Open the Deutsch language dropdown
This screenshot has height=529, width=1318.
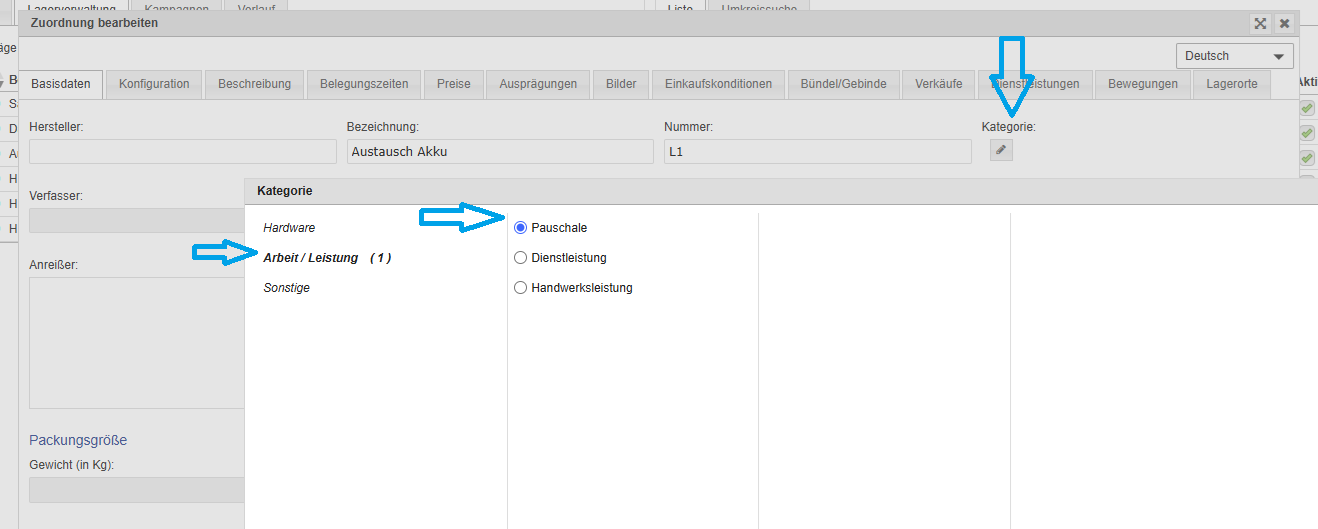point(1234,56)
